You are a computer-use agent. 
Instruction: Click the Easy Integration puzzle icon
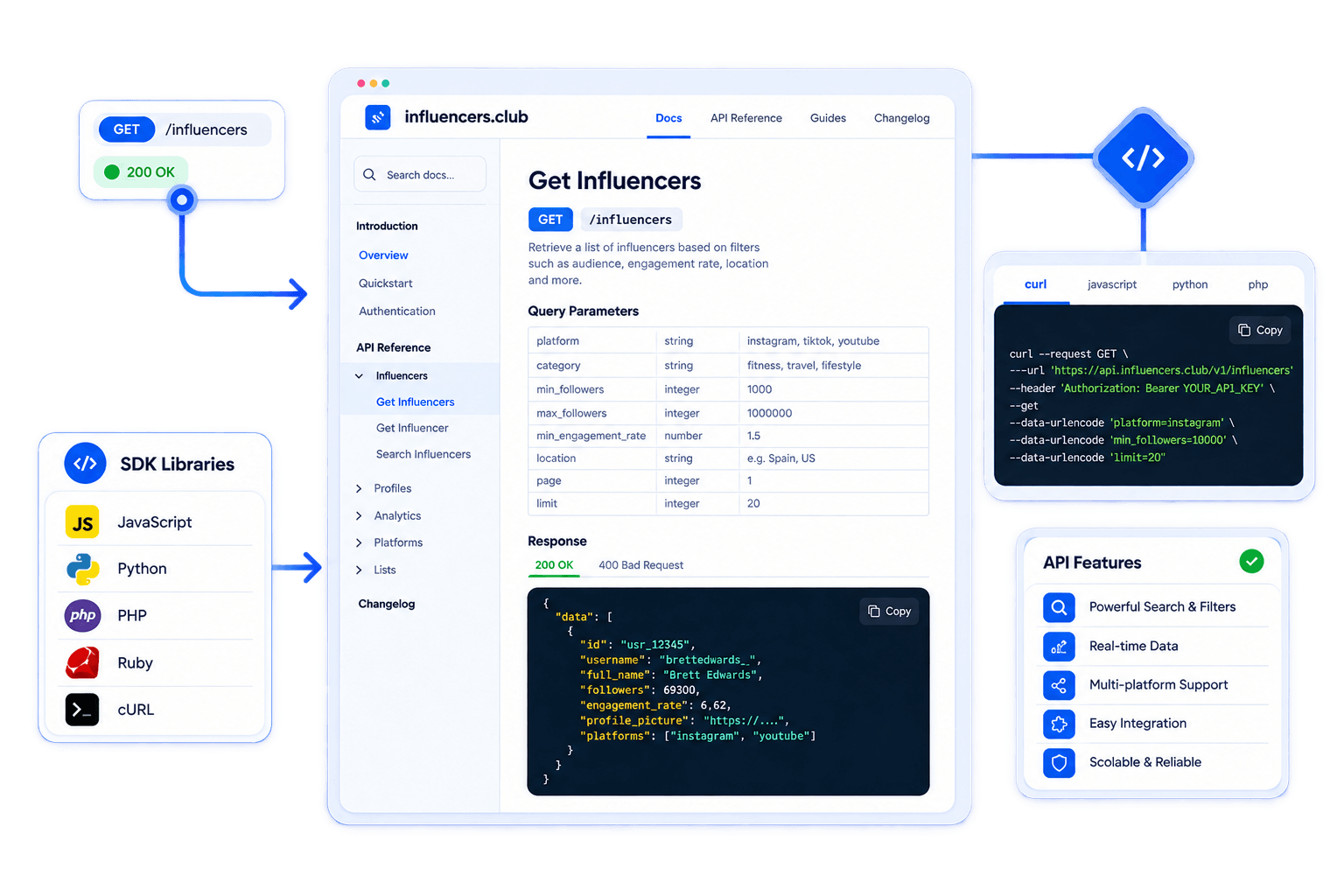(x=1059, y=724)
